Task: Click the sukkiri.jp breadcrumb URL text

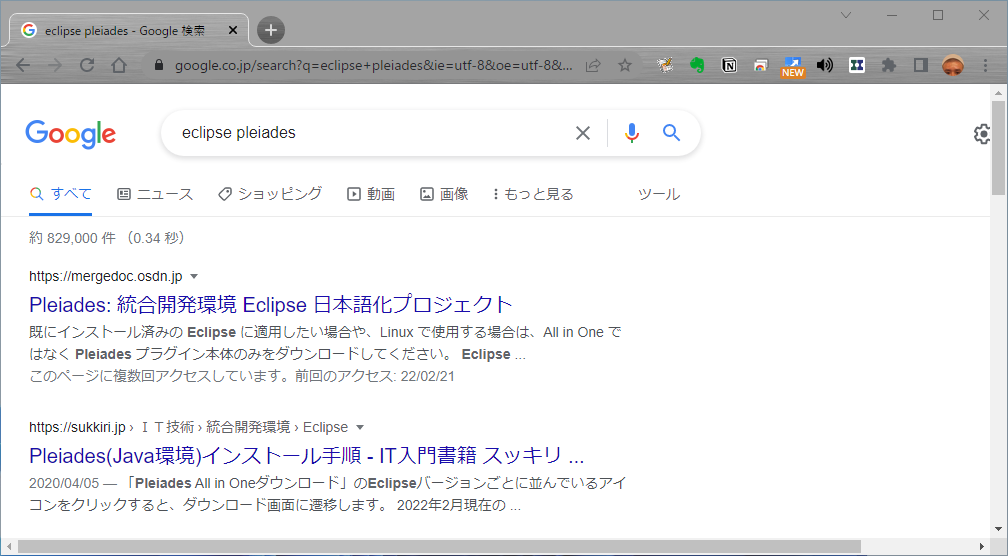Action: point(188,427)
